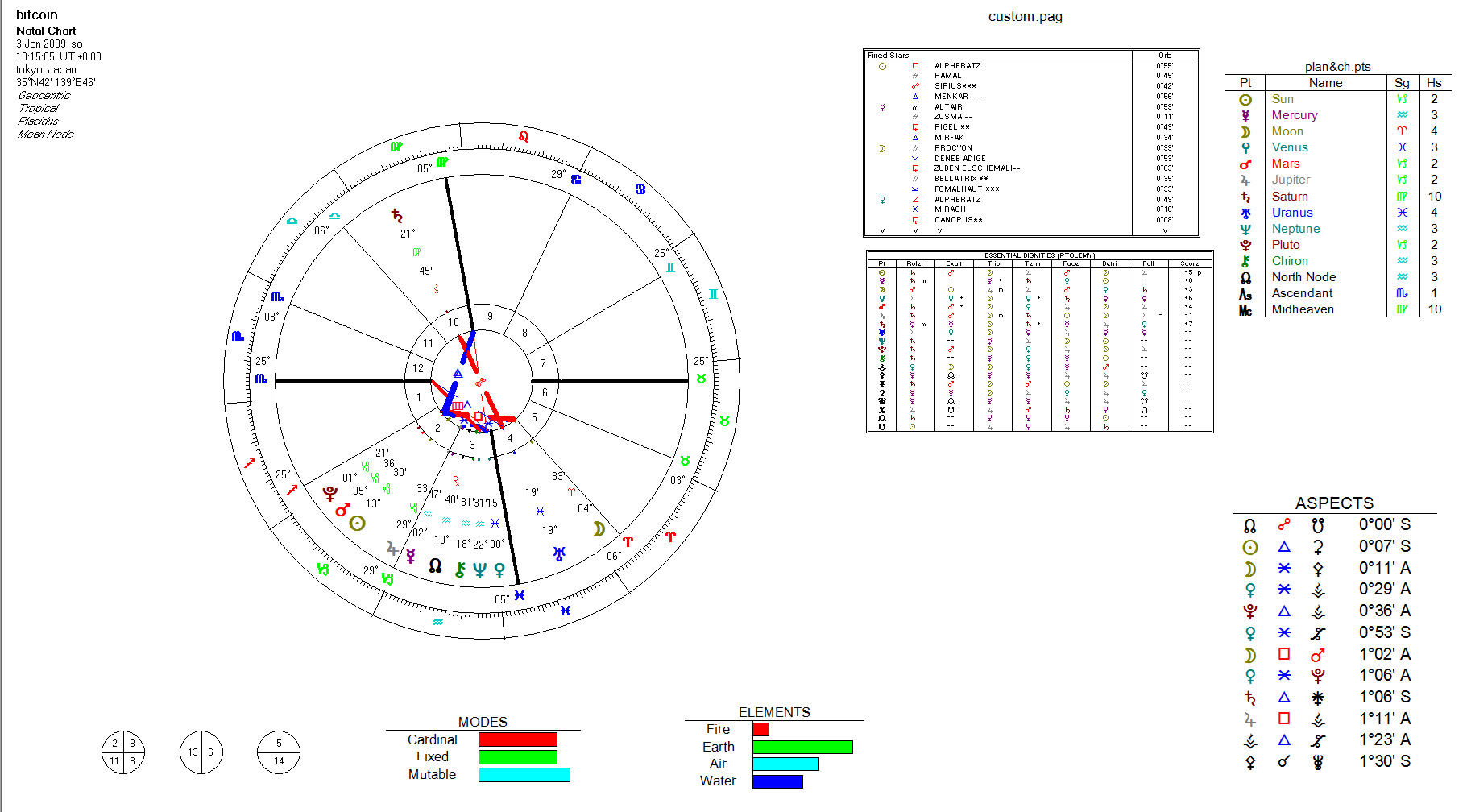Screen dimensions: 1467x812
Task: Open the Orb column chevron in Fixed Stars table
Action: (x=1166, y=230)
